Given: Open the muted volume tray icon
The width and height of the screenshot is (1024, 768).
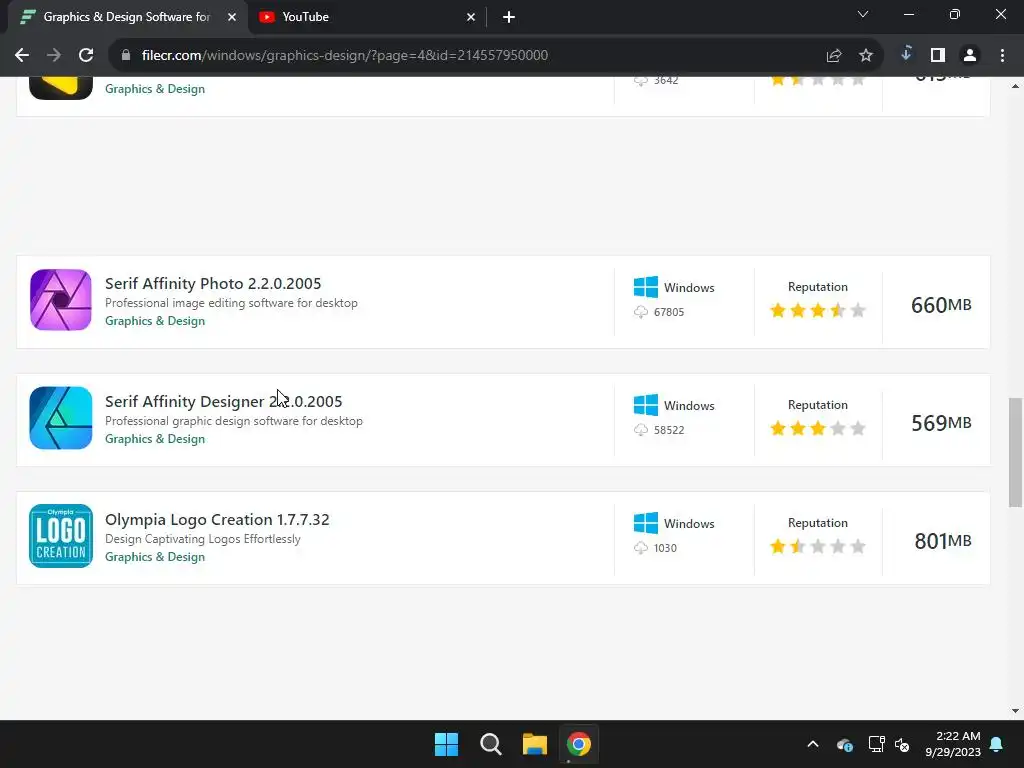Looking at the screenshot, I should point(903,744).
